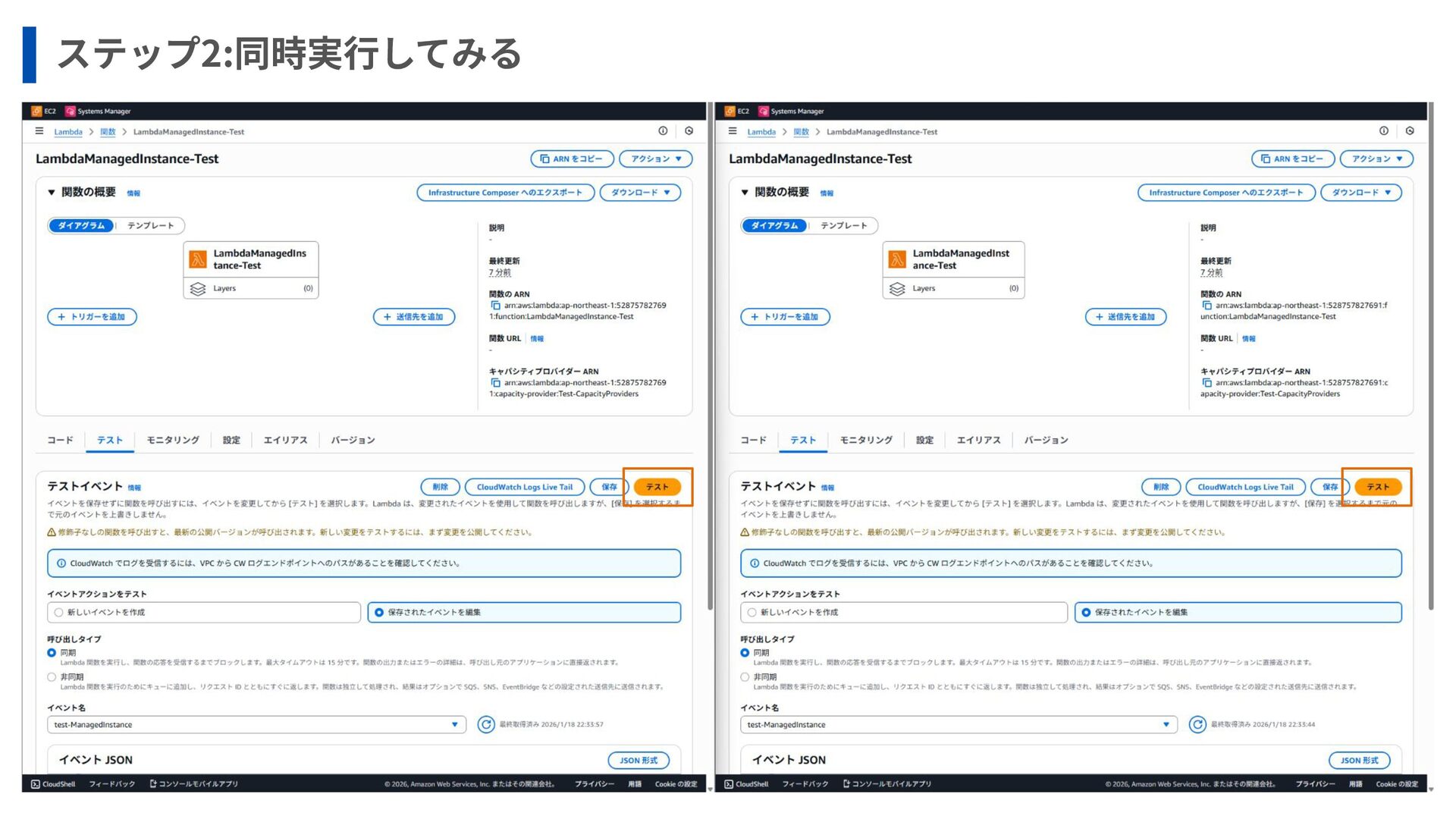Refresh saved events icon in right console
Image resolution: width=1456 pixels, height=819 pixels.
1197,725
